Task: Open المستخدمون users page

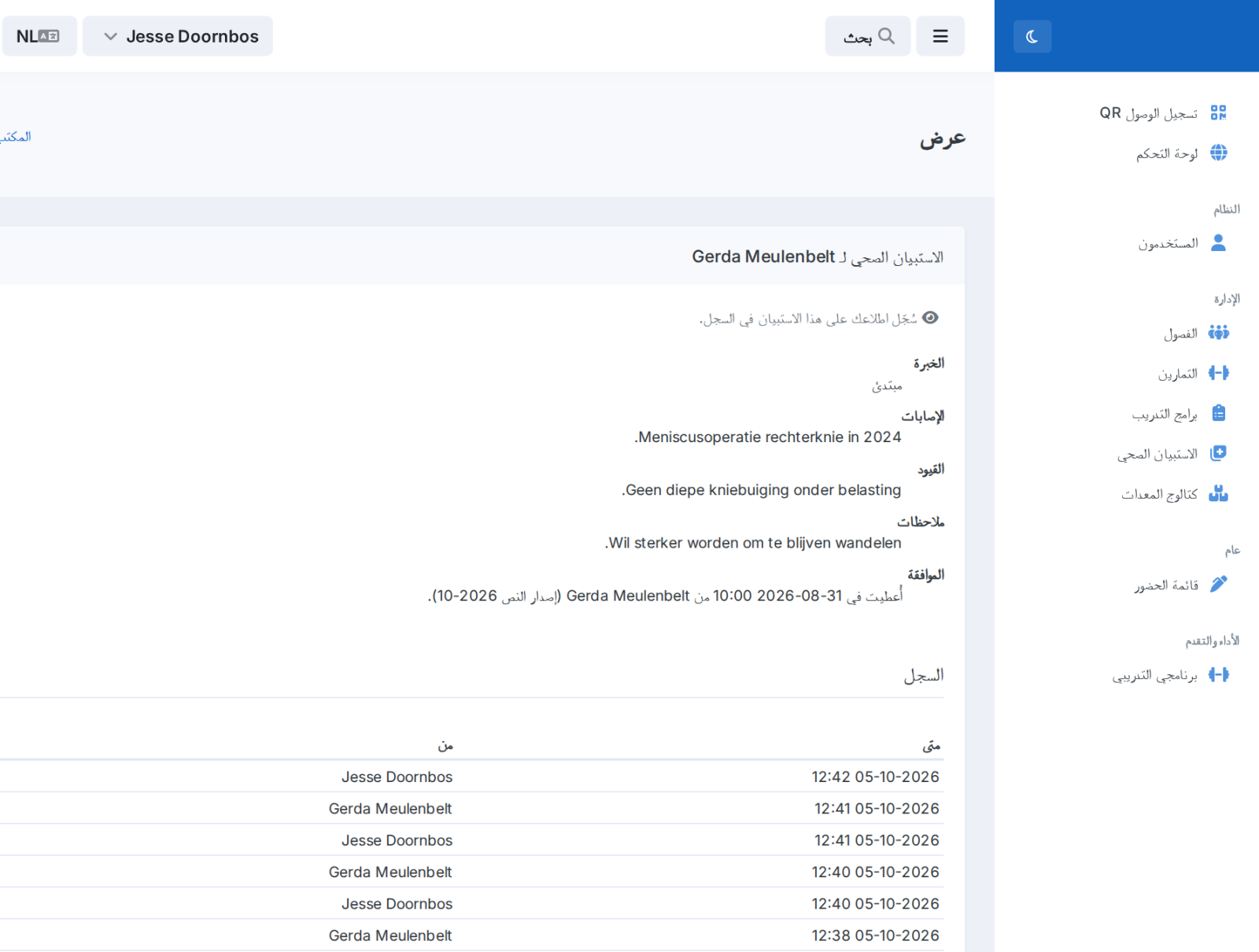Action: point(1168,243)
